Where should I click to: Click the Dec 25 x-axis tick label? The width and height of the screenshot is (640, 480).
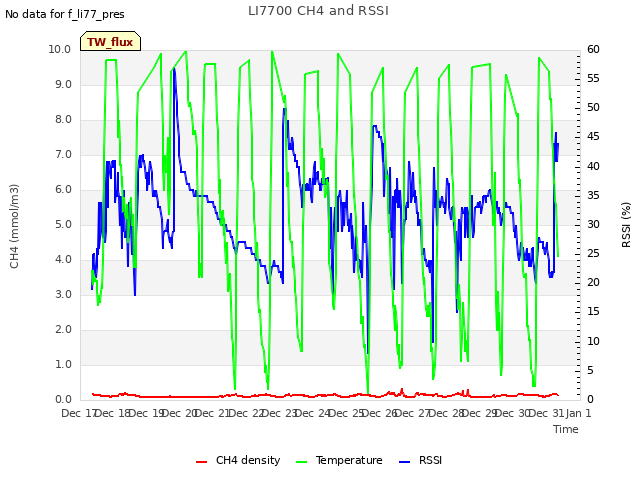pyautogui.click(x=347, y=413)
